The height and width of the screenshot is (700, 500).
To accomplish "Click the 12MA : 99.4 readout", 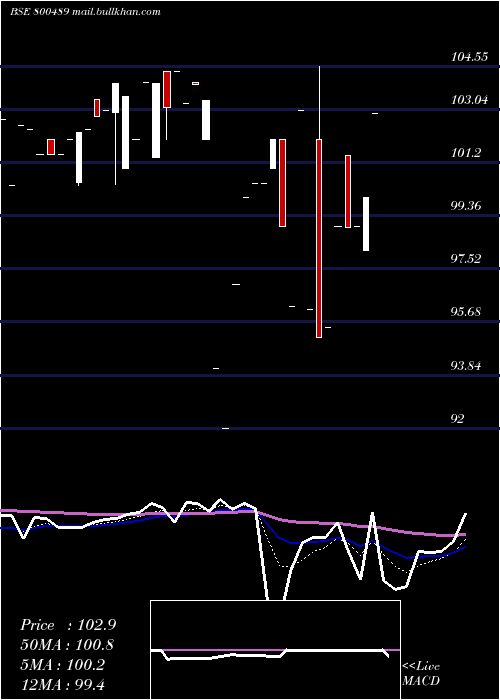I will tap(62, 684).
